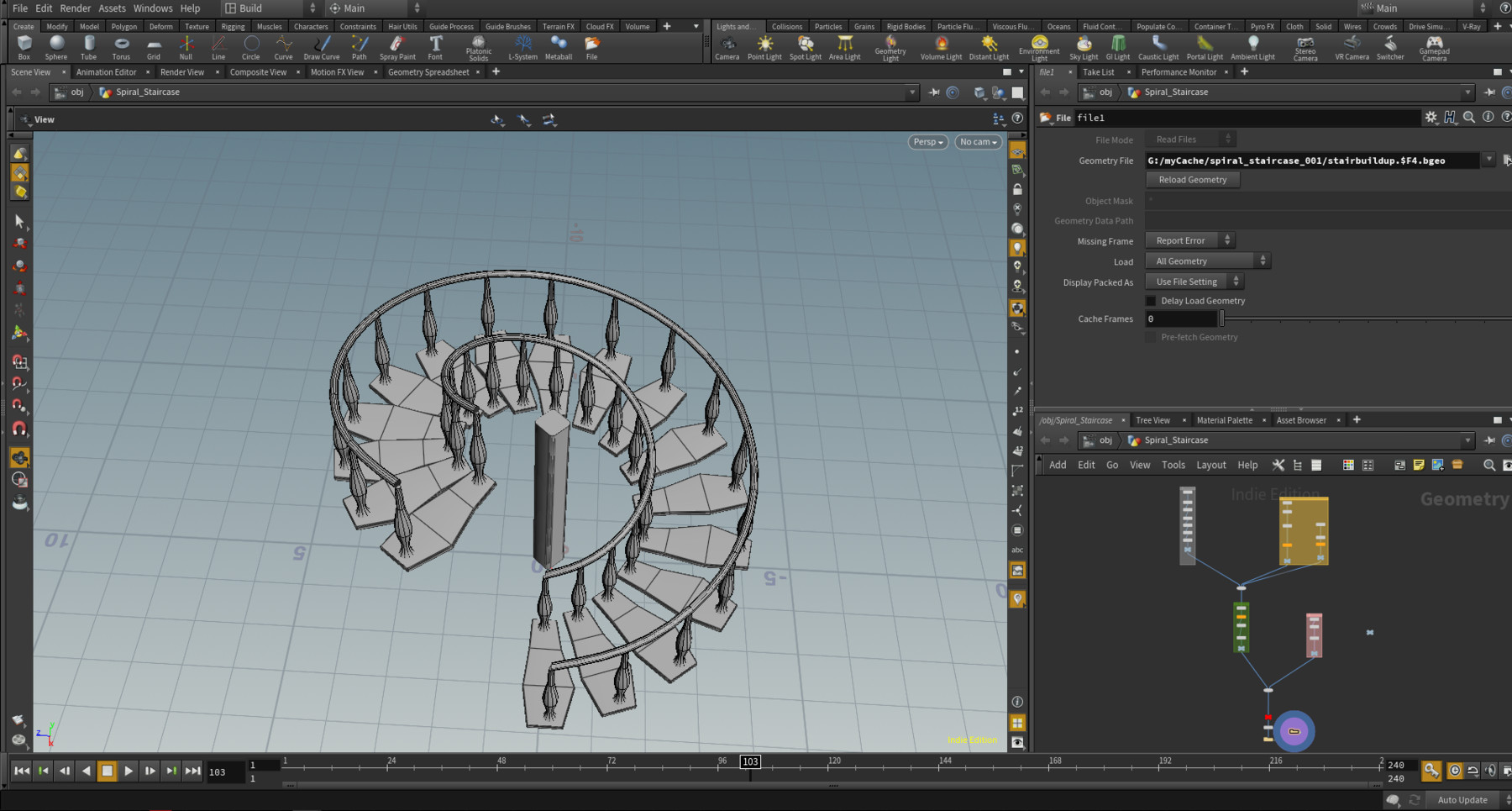The width and height of the screenshot is (1512, 811).
Task: Add a Point Light to the scene
Action: pos(764,48)
